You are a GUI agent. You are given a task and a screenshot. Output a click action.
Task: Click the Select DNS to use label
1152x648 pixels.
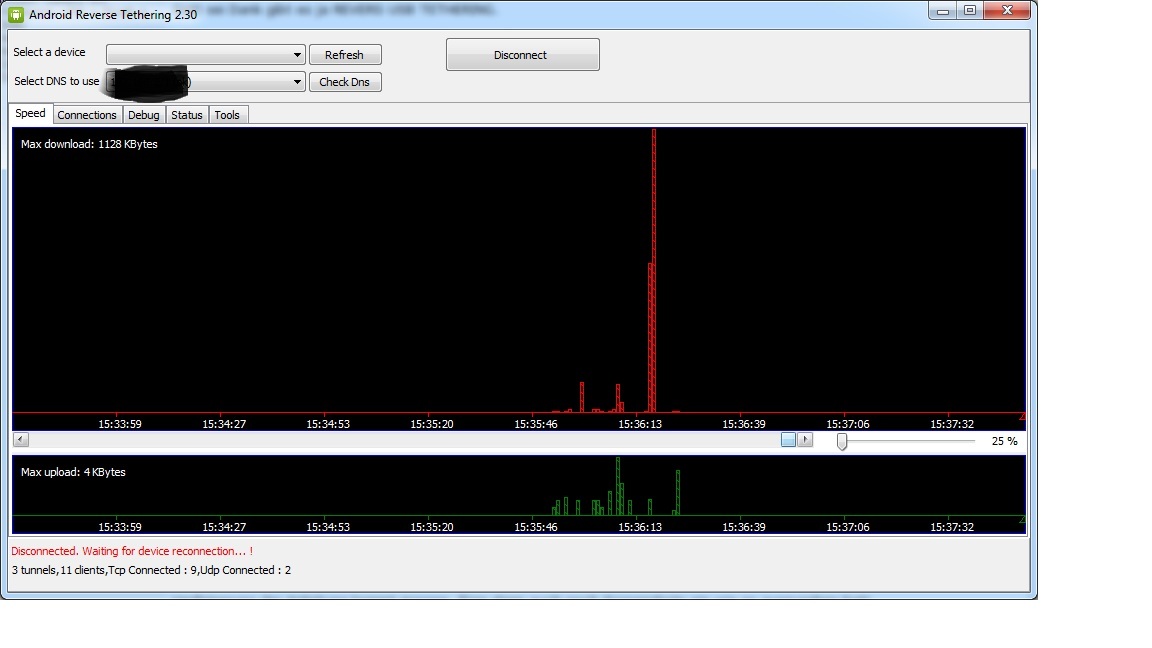[57, 81]
